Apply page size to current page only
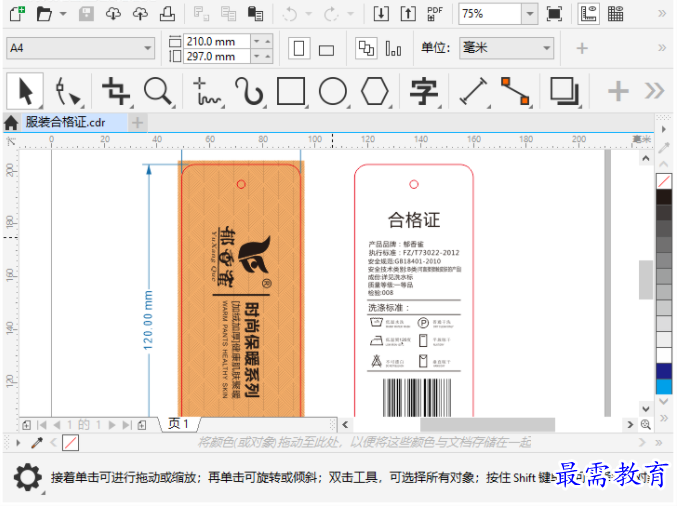 [393, 48]
